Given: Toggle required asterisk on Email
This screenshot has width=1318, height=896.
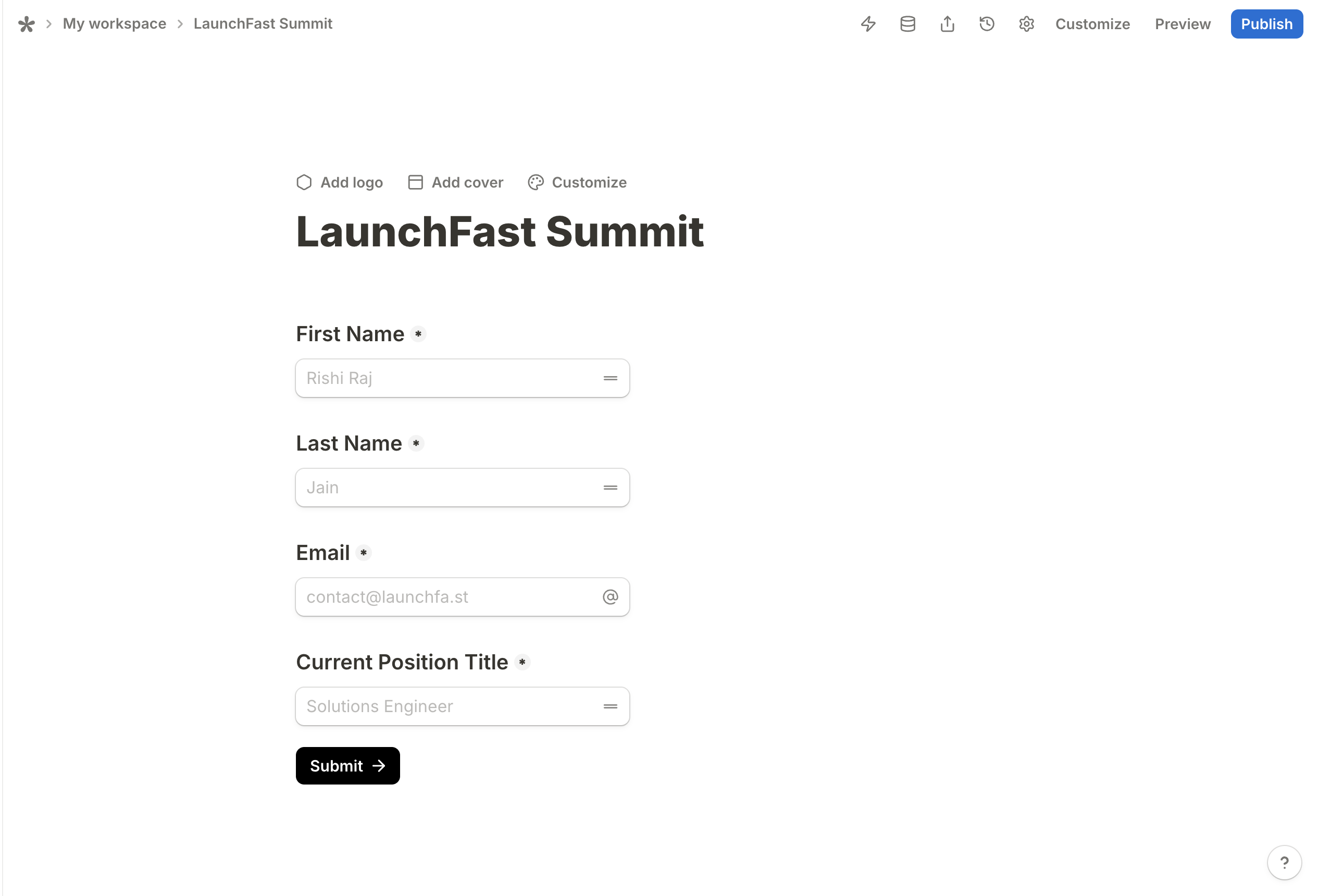Looking at the screenshot, I should [x=364, y=552].
